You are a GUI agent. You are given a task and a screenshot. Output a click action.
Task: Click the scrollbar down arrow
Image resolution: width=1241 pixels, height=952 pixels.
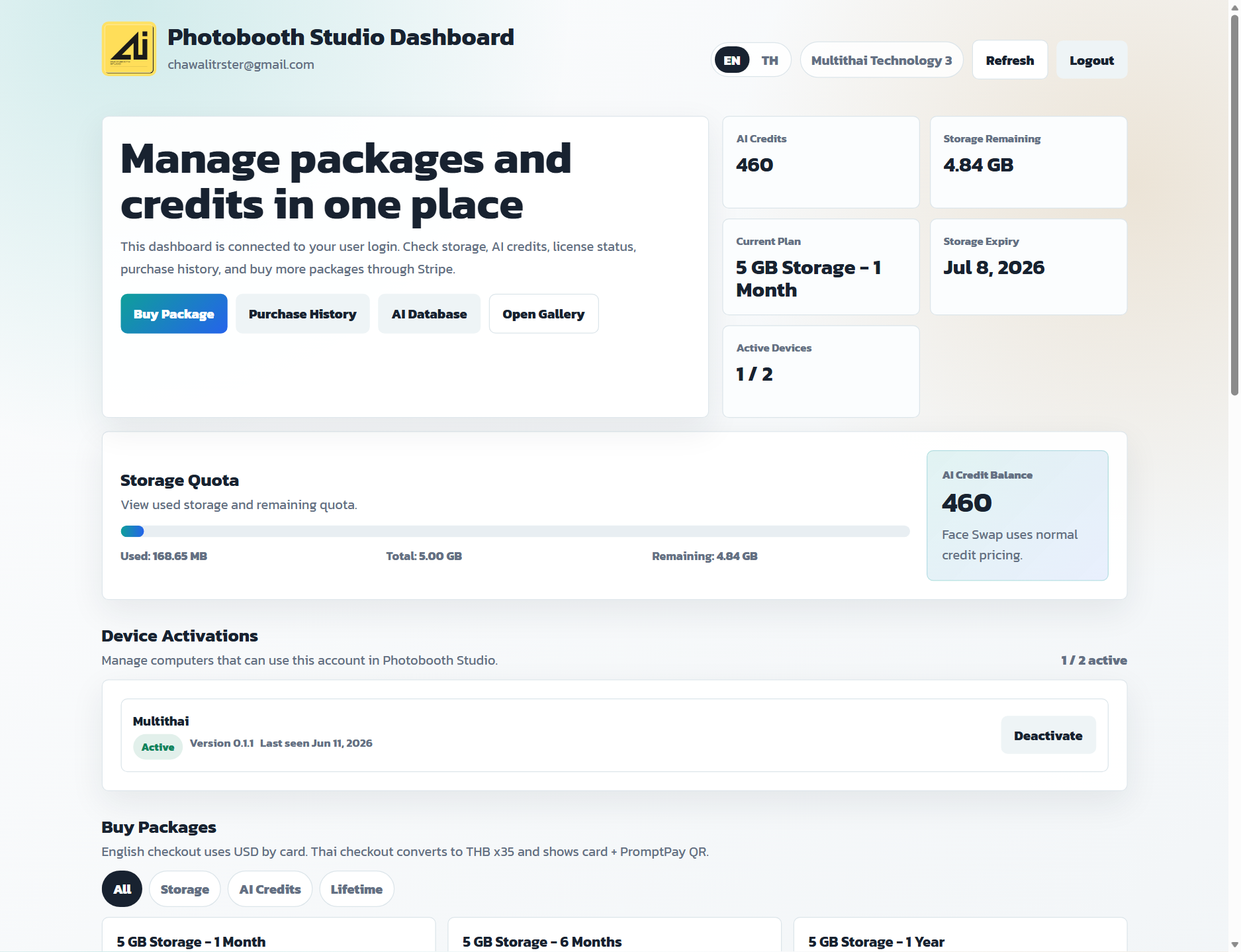point(1234,945)
